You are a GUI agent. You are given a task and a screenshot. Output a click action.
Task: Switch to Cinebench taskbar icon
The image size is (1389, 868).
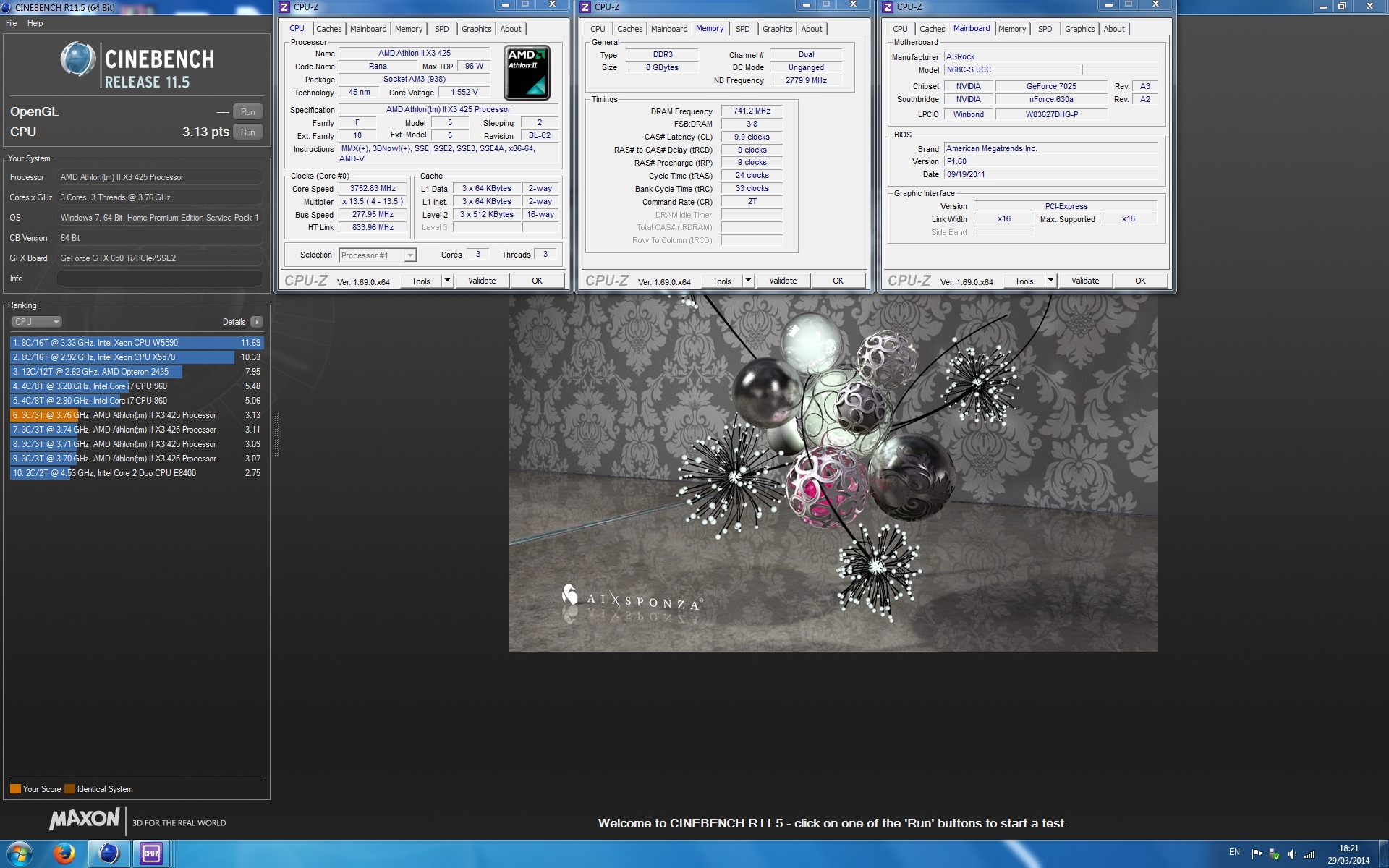point(109,854)
